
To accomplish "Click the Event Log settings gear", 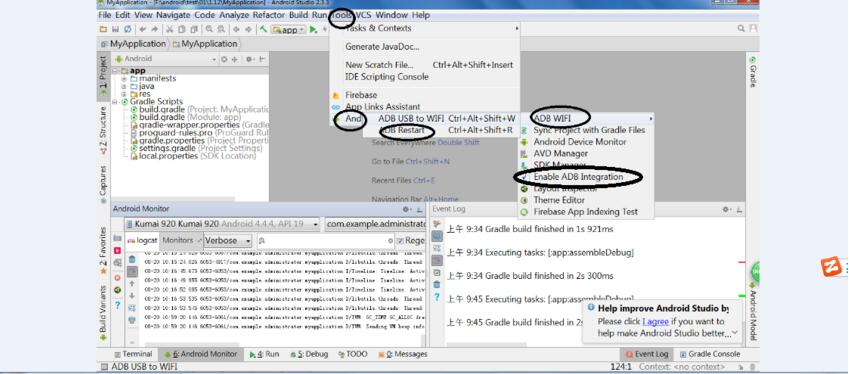I will pyautogui.click(x=727, y=209).
